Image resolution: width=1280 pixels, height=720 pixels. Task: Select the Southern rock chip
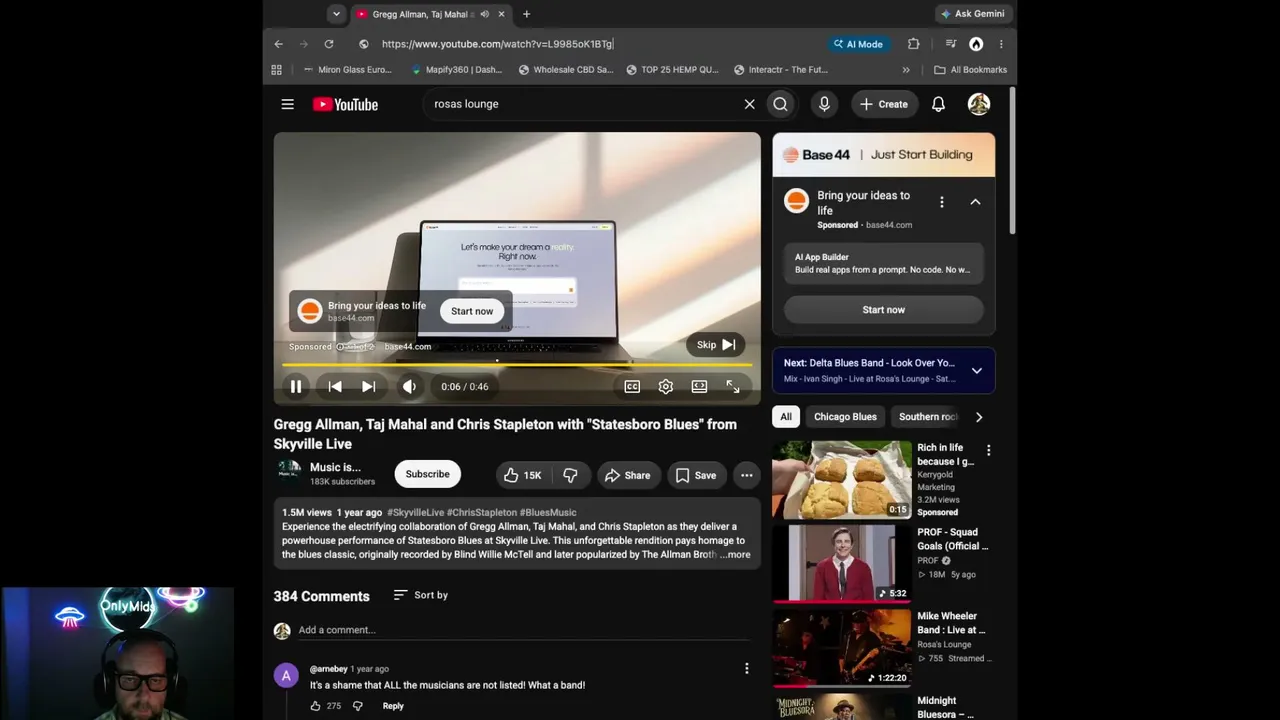pos(928,417)
